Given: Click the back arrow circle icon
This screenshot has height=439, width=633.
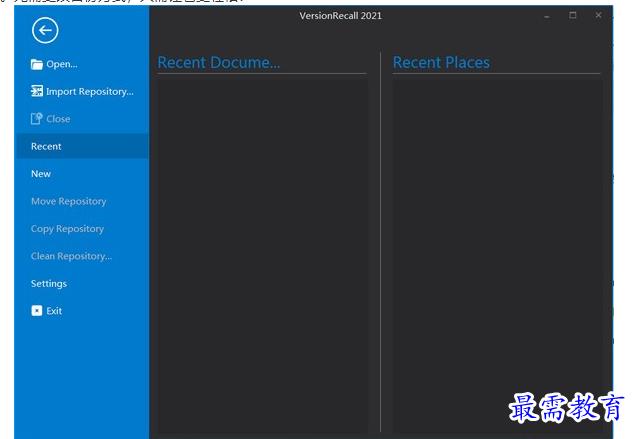Looking at the screenshot, I should (x=45, y=30).
